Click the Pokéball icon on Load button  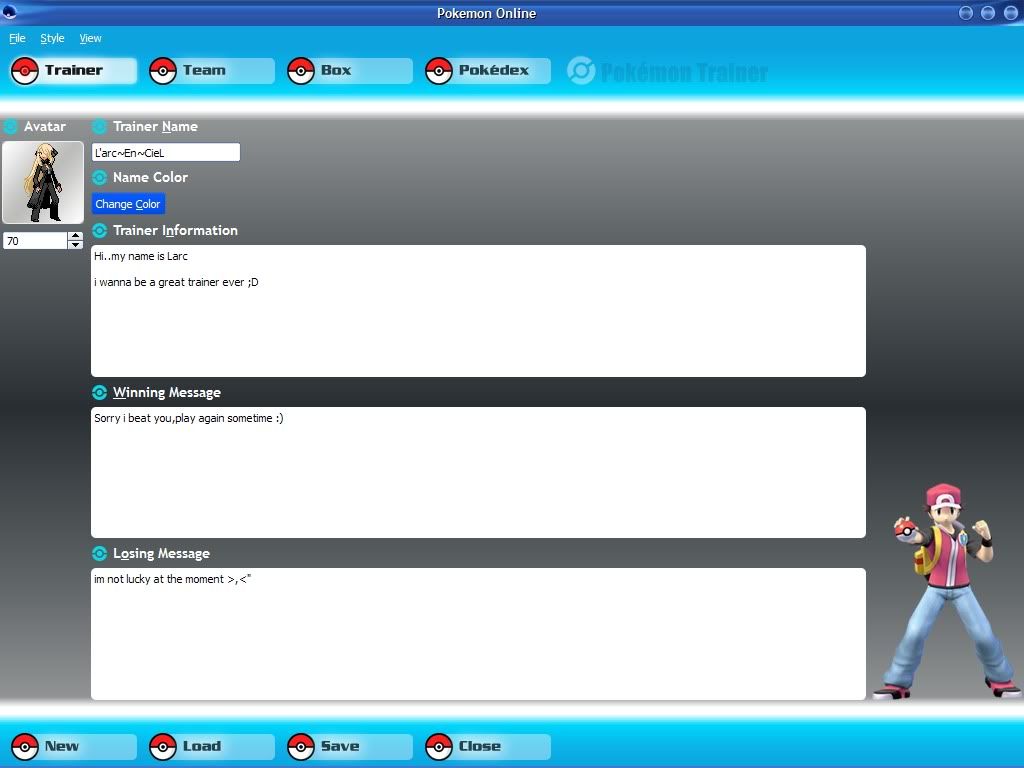coord(163,746)
